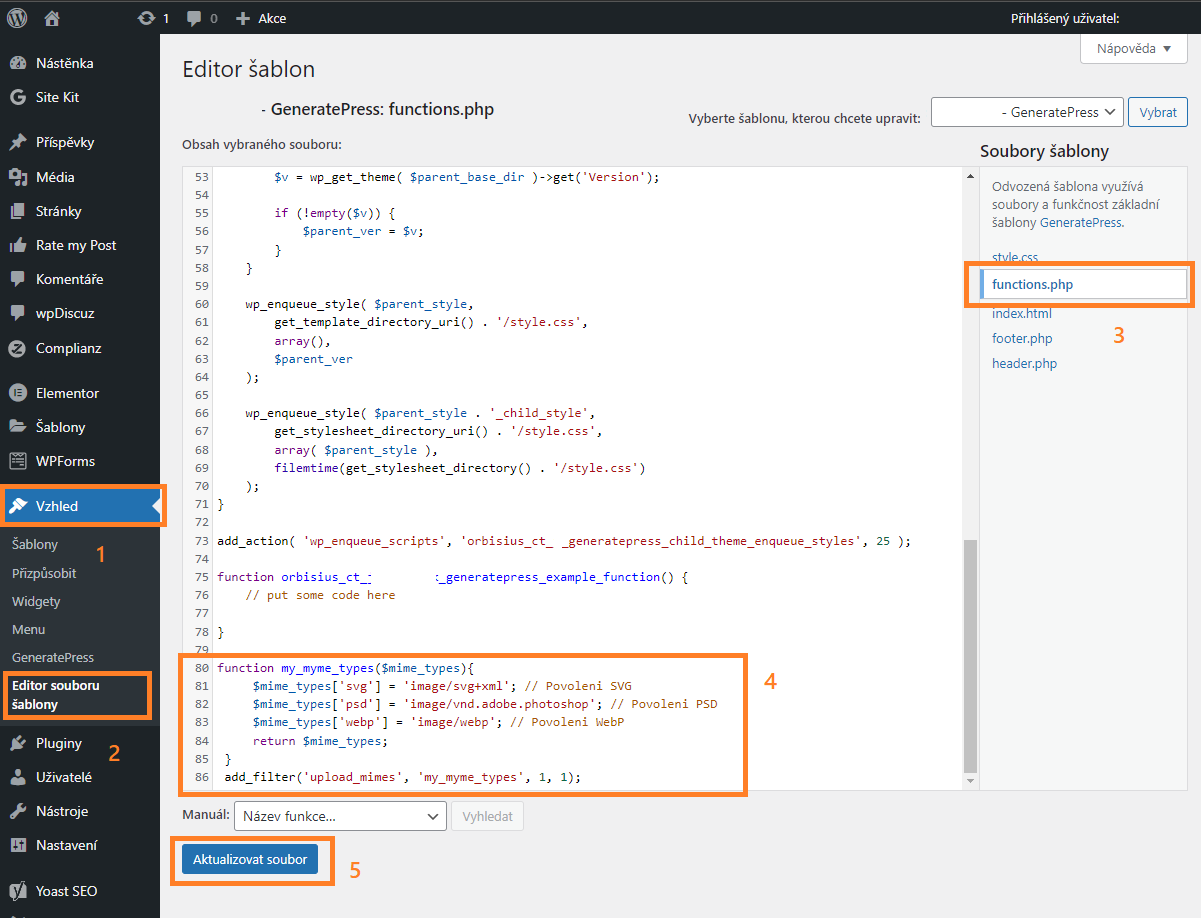This screenshot has height=918, width=1201.
Task: Click the Site Kit menu label
Action: [x=57, y=97]
